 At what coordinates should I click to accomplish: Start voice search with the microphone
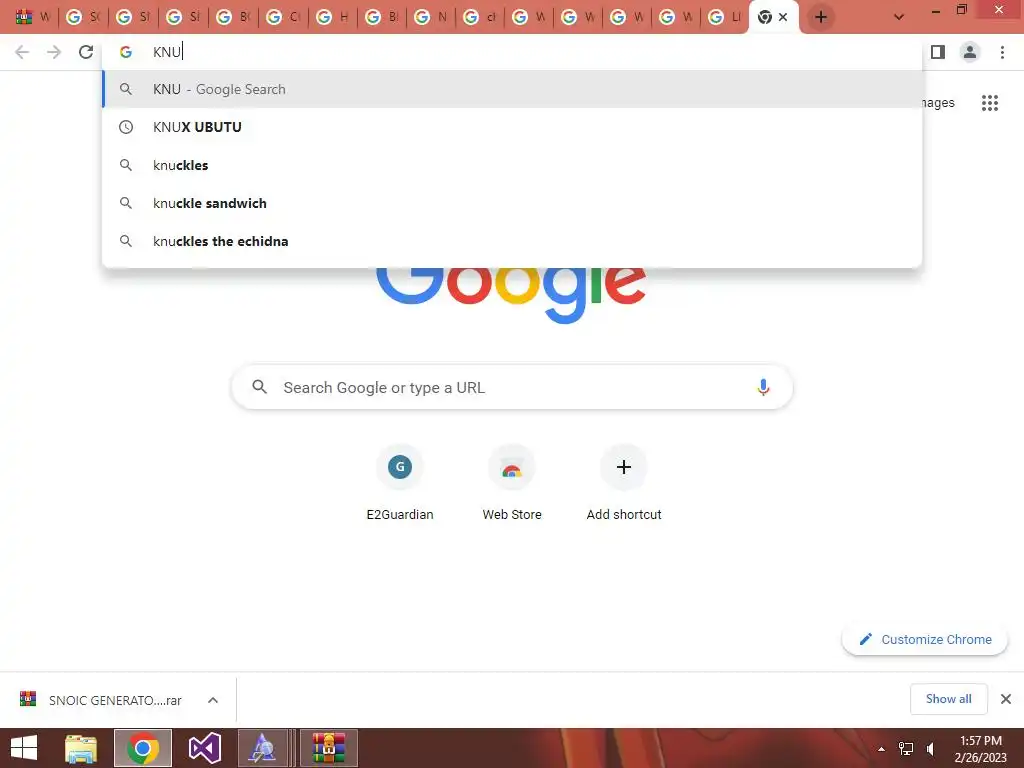click(x=763, y=387)
